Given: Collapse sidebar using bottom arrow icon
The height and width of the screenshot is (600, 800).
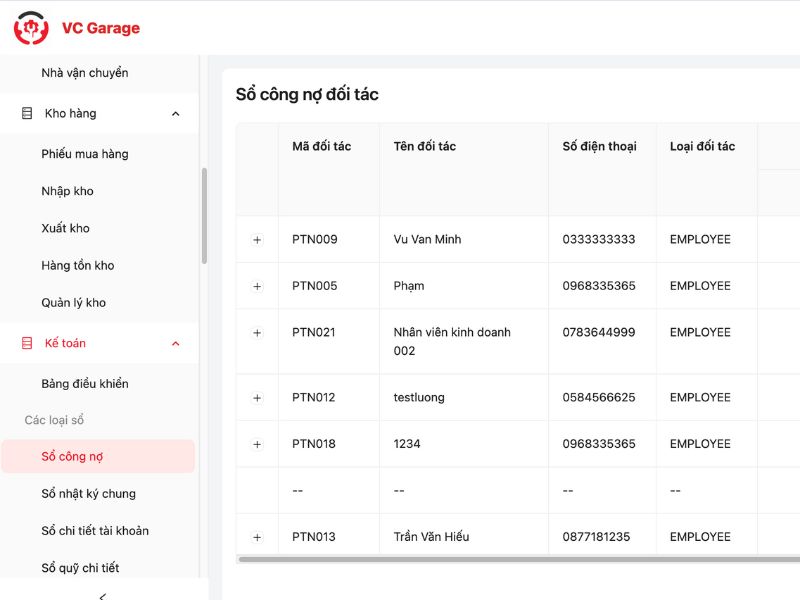Looking at the screenshot, I should [x=103, y=595].
